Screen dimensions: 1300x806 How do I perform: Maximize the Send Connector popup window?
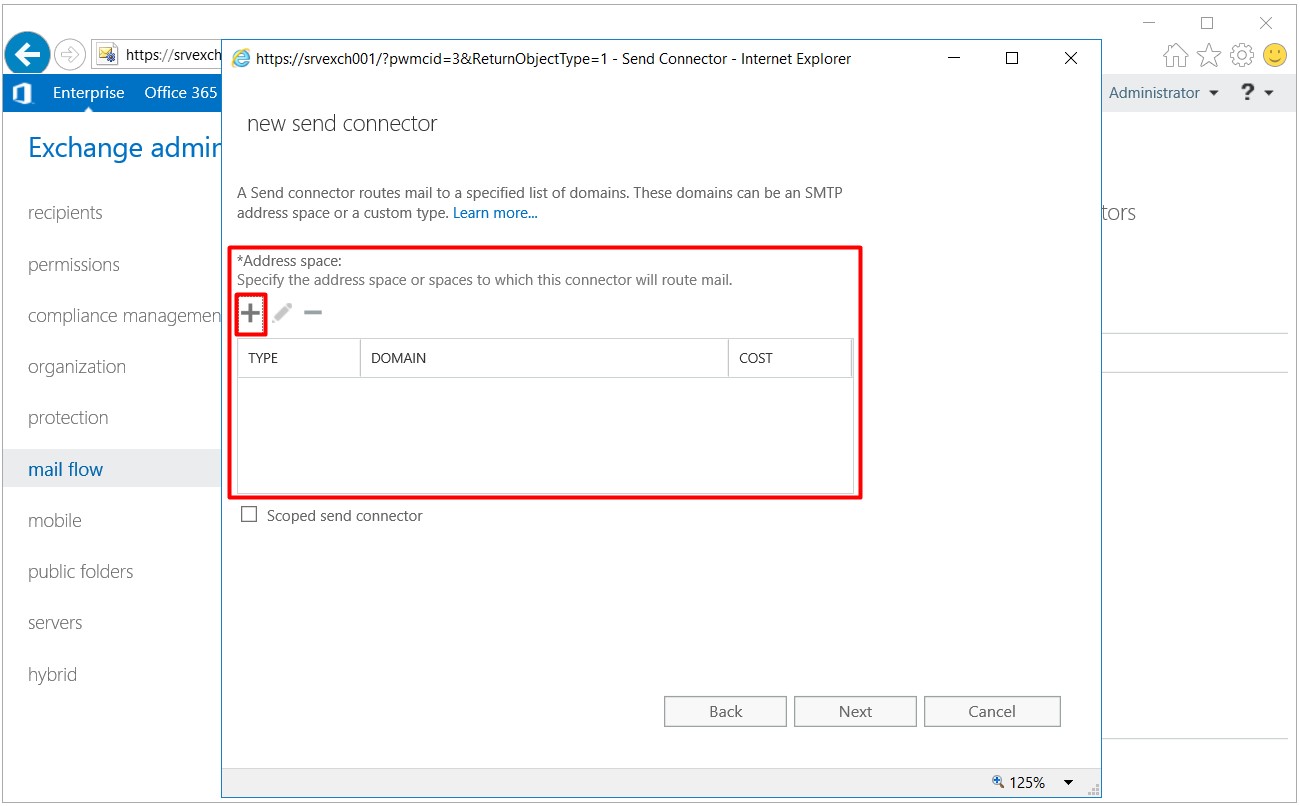(1012, 59)
